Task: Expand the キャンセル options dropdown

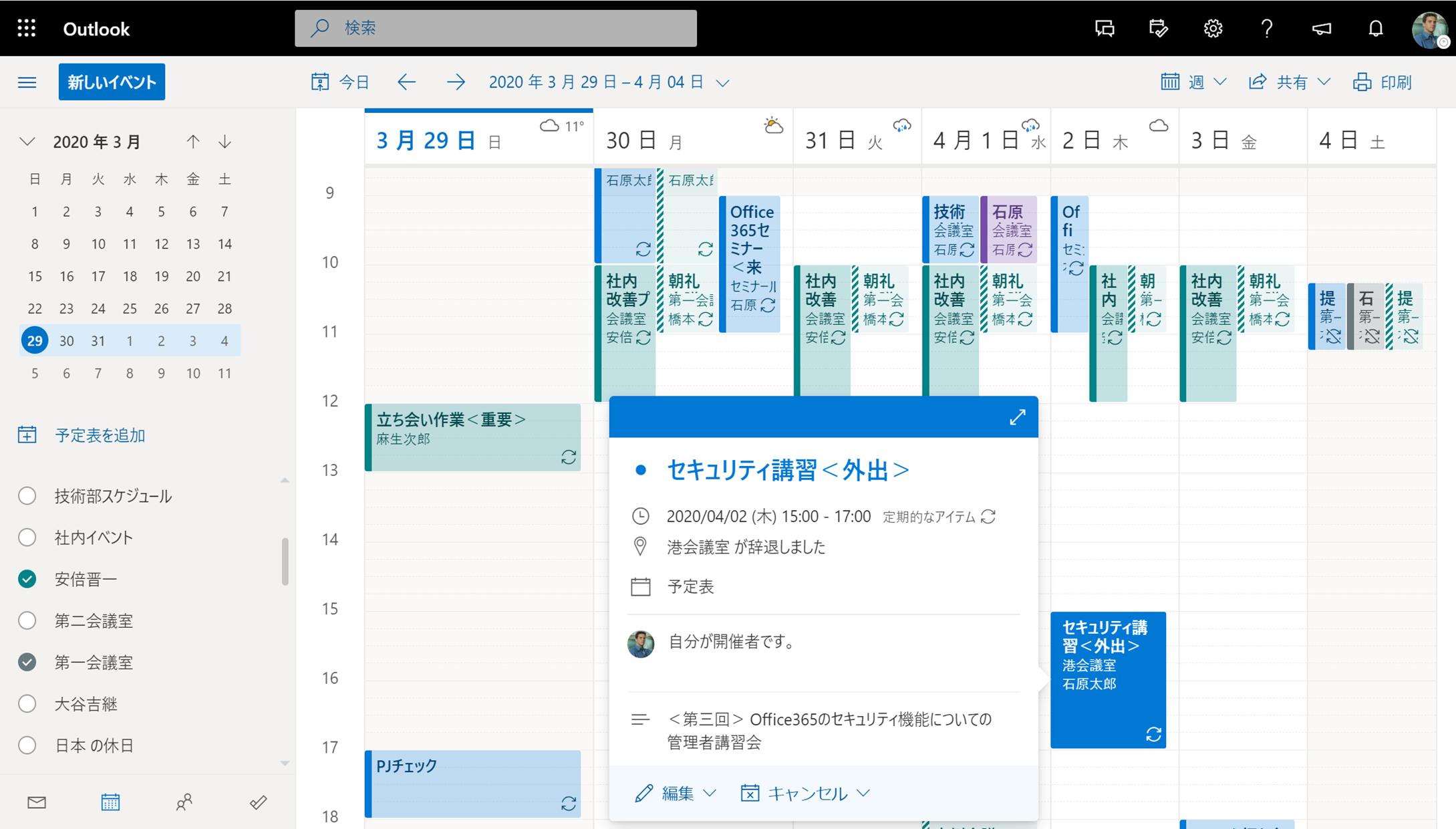Action: pyautogui.click(x=863, y=793)
